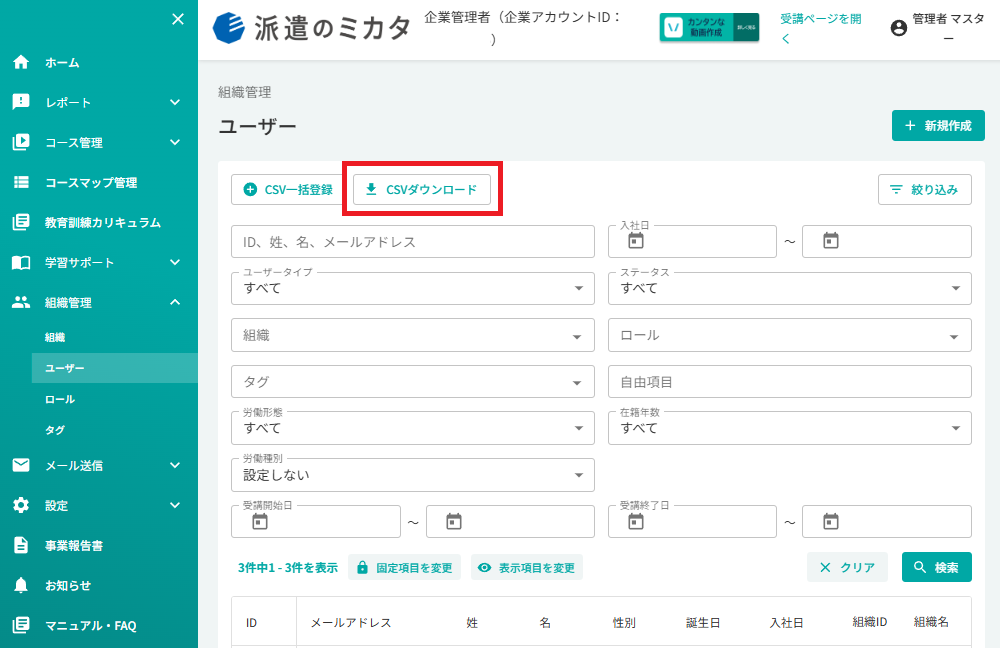This screenshot has width=1000, height=648.
Task: Click the 事業報告書 document icon
Action: tap(21, 545)
